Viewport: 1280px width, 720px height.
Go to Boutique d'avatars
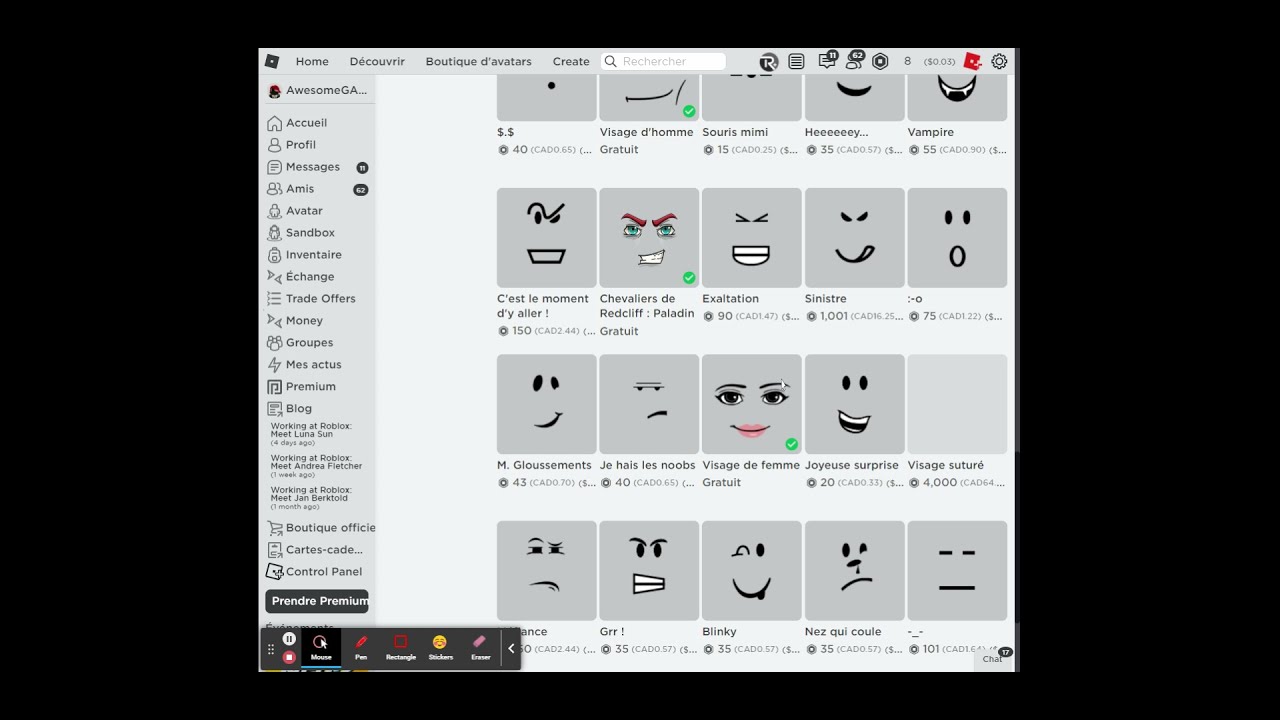click(478, 61)
